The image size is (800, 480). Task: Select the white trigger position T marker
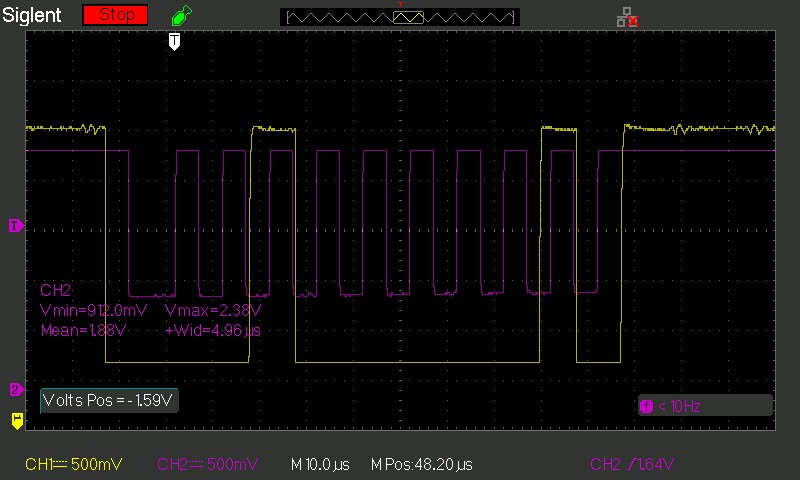(x=174, y=41)
